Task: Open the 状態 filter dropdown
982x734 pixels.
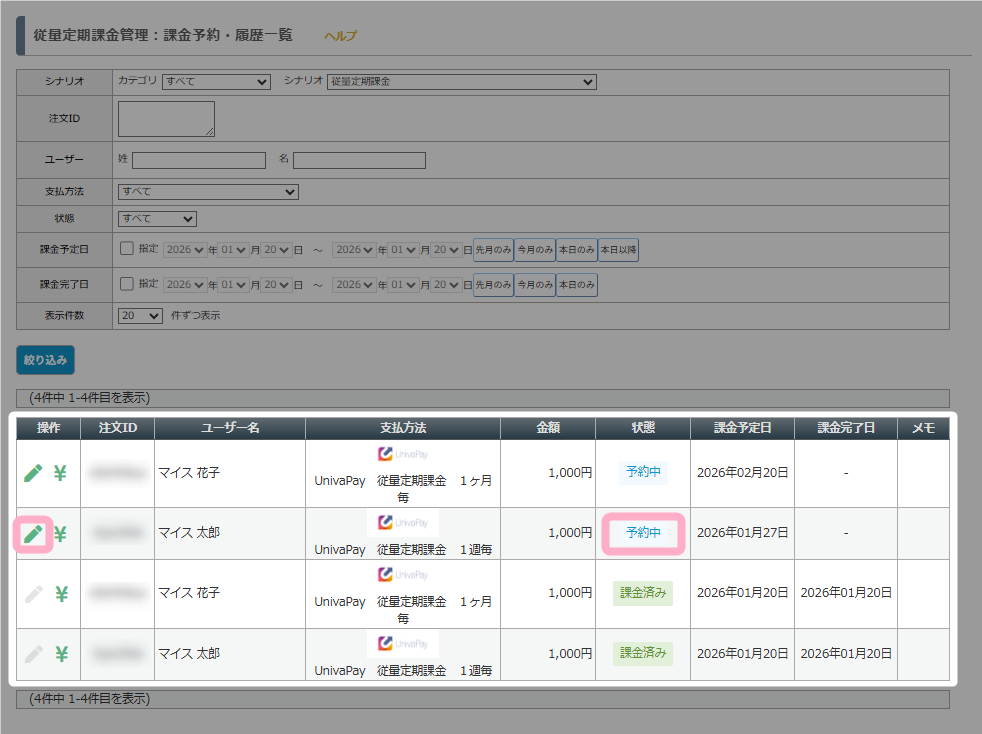Action: pos(157,219)
